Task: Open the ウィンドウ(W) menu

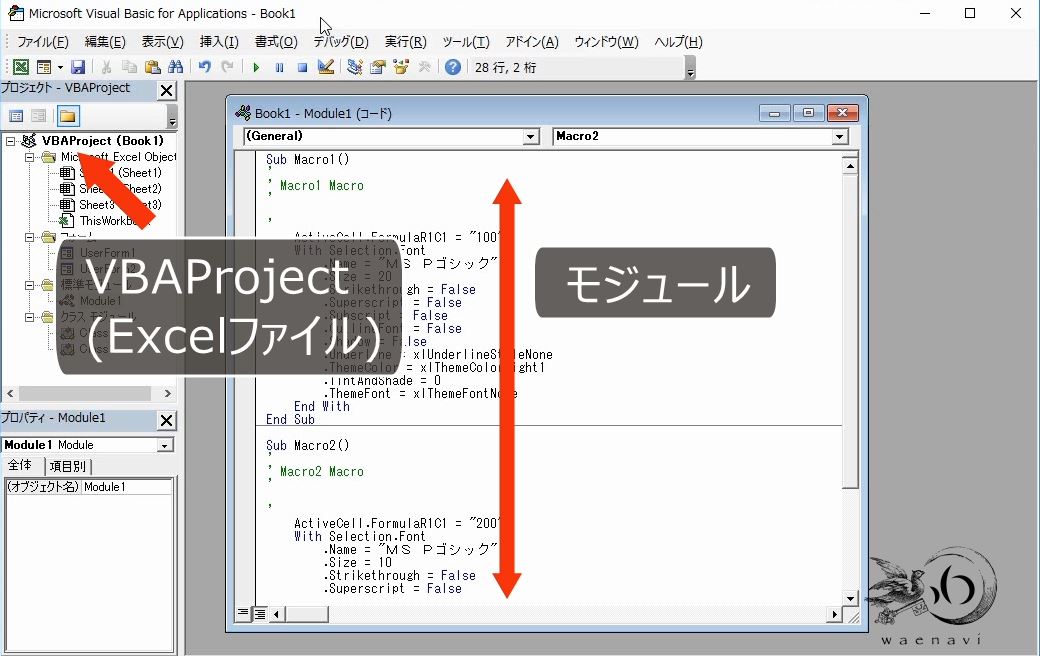Action: click(x=606, y=42)
